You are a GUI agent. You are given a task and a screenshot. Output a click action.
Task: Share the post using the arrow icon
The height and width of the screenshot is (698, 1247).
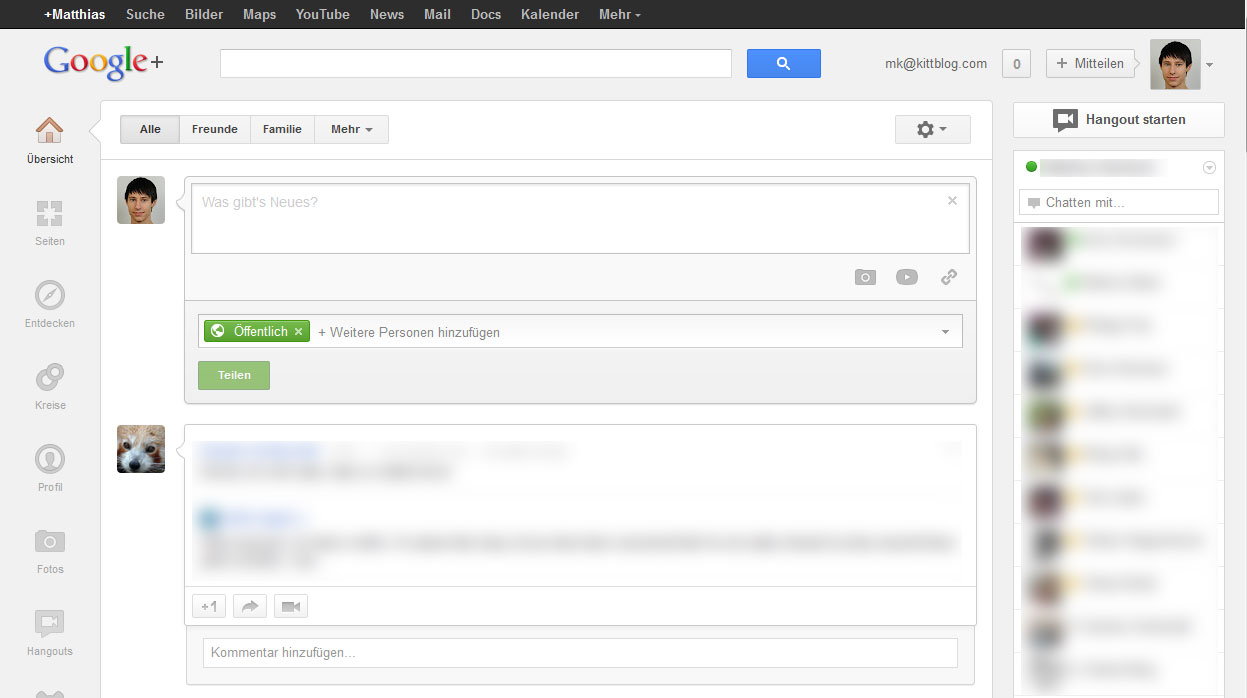pyautogui.click(x=250, y=605)
